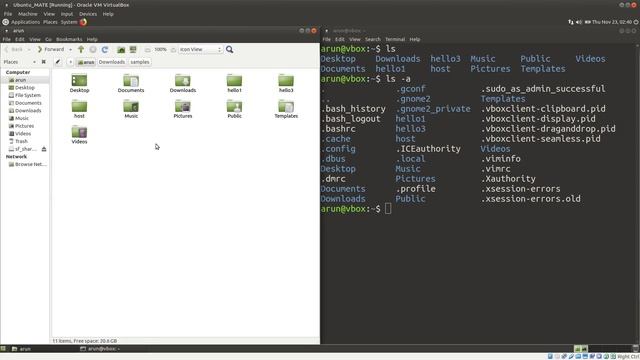Go to samples in path bar

(140, 62)
